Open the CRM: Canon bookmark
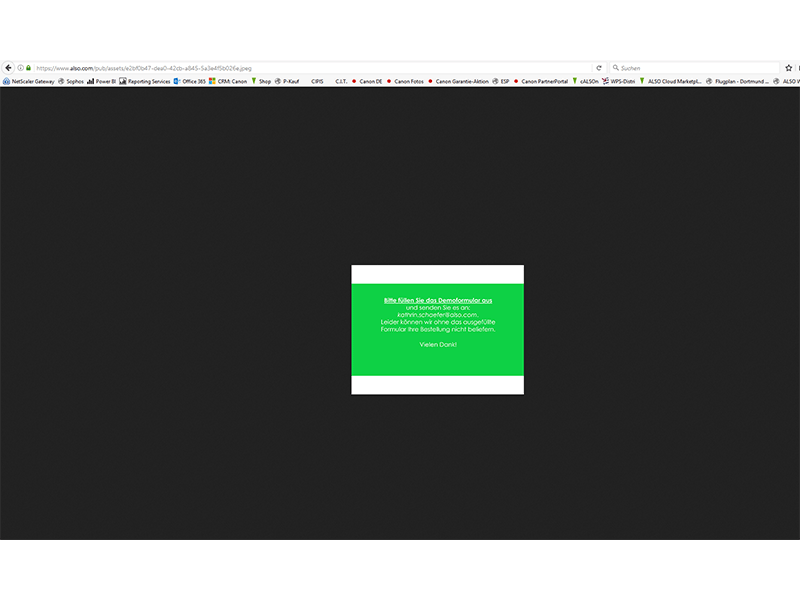The image size is (800, 600). click(231, 81)
